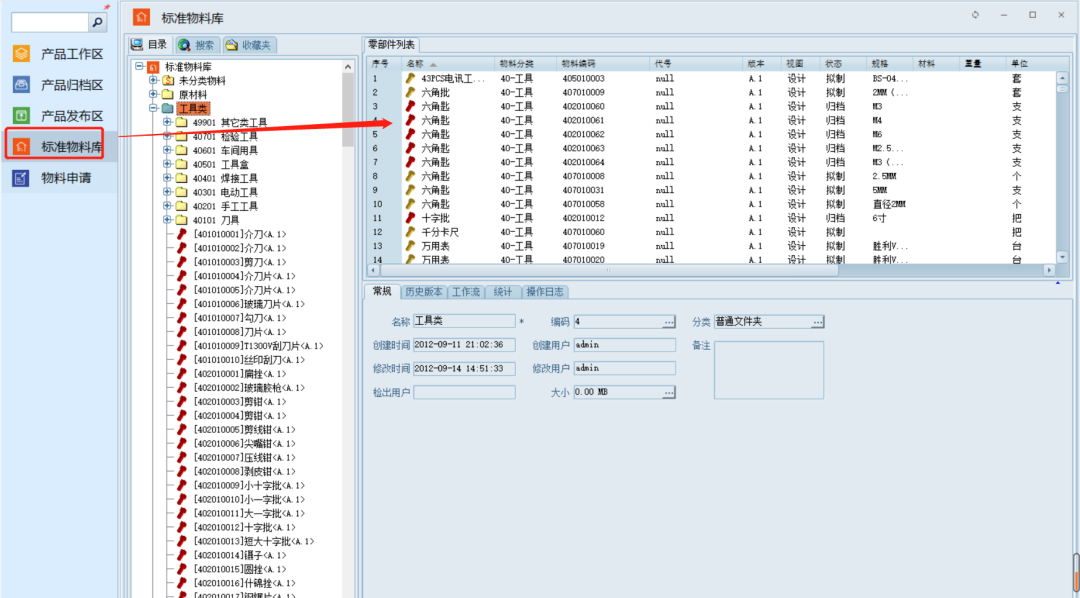Click the ellipsis button beside 编码 field
Image resolution: width=1080 pixels, height=598 pixels.
[x=669, y=322]
